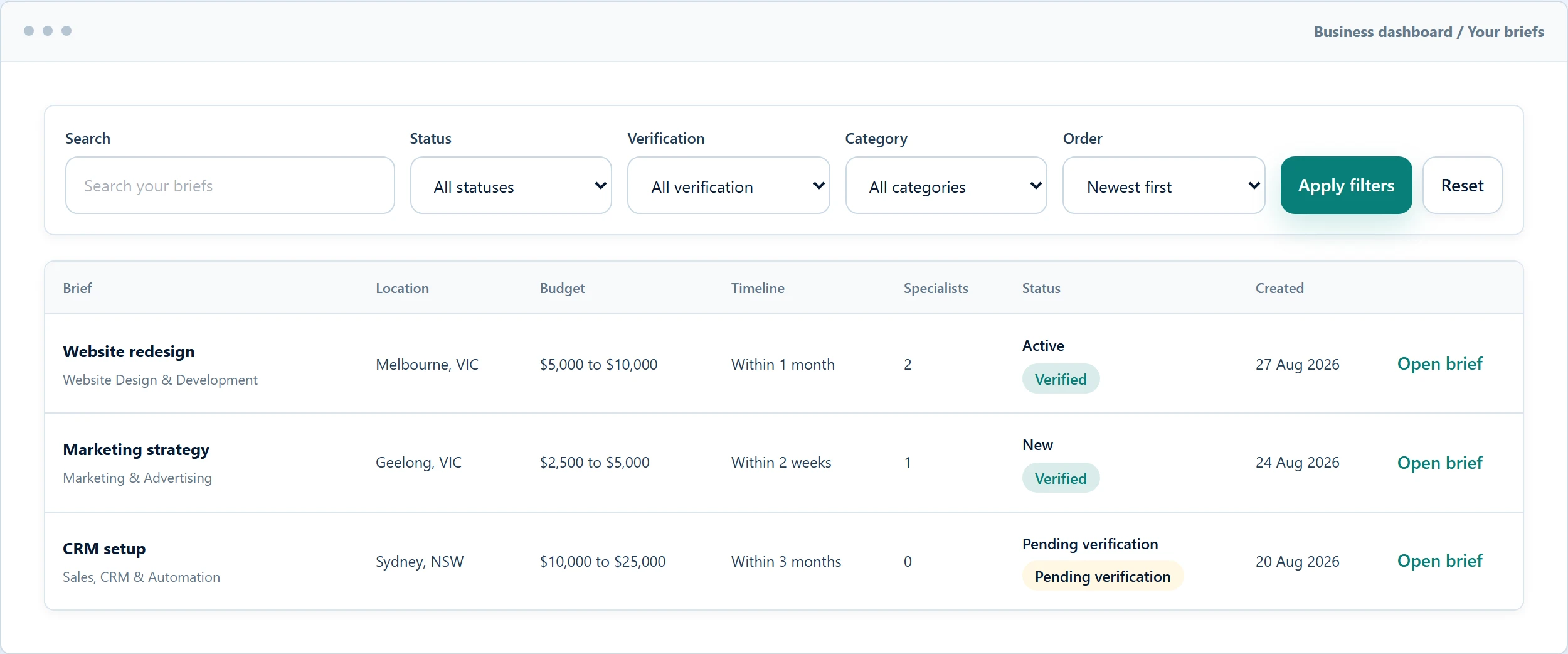This screenshot has width=1568, height=654.
Task: Open brief for Marketing strategy
Action: click(1439, 463)
